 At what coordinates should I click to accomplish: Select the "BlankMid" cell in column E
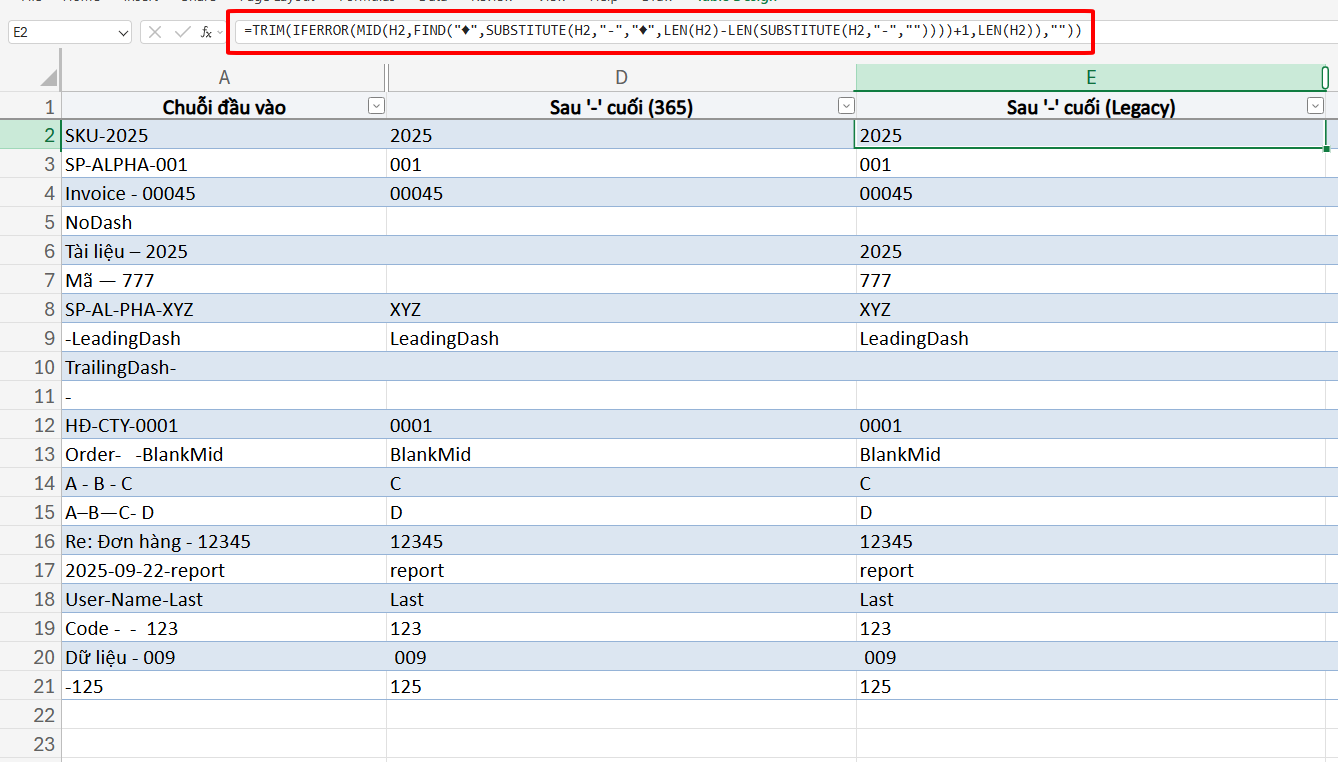pos(1090,455)
